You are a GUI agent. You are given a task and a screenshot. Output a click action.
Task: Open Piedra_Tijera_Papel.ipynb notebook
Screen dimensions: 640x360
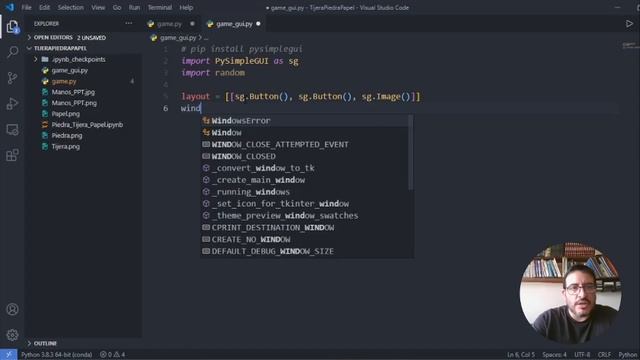click(87, 124)
